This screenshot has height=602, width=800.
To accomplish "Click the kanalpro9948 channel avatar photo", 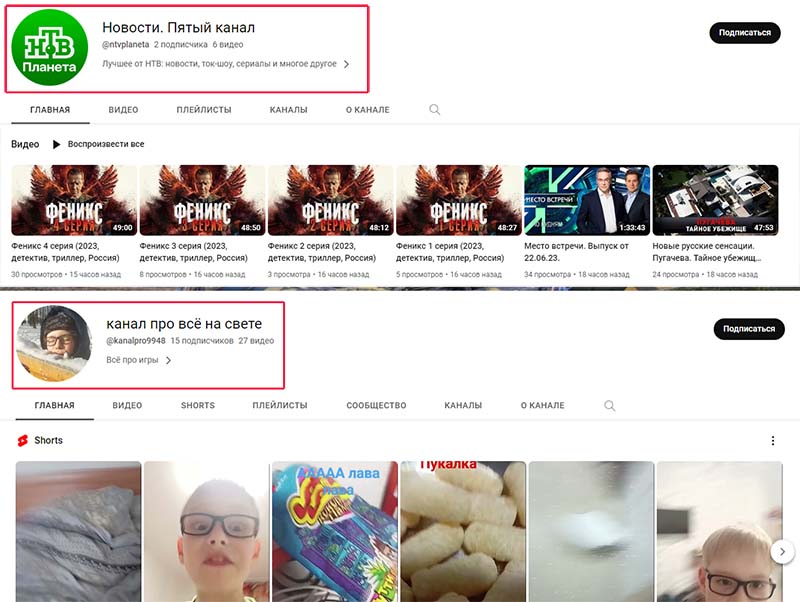I will [x=55, y=343].
